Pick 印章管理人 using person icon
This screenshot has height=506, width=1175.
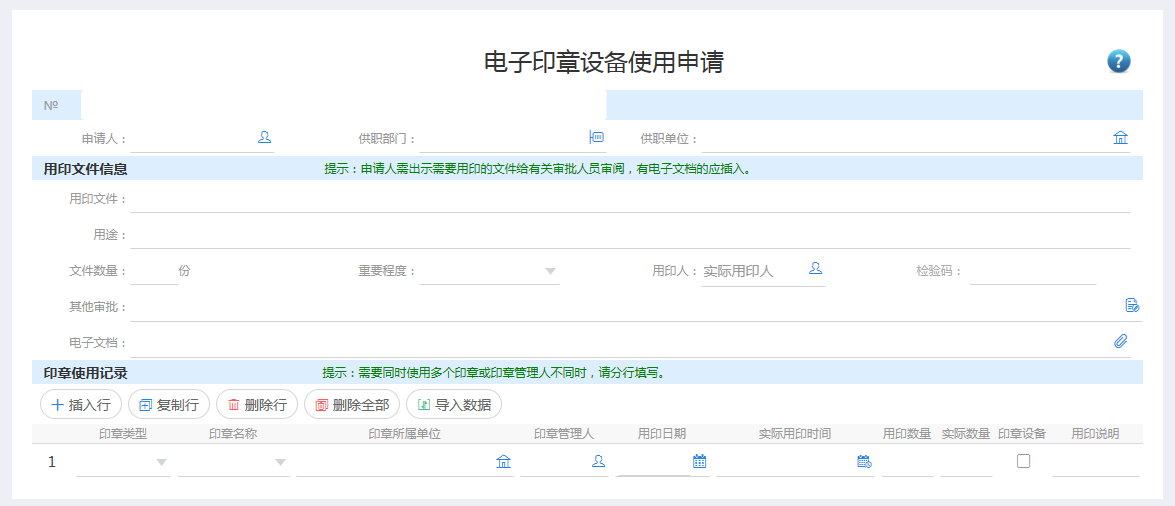[598, 461]
